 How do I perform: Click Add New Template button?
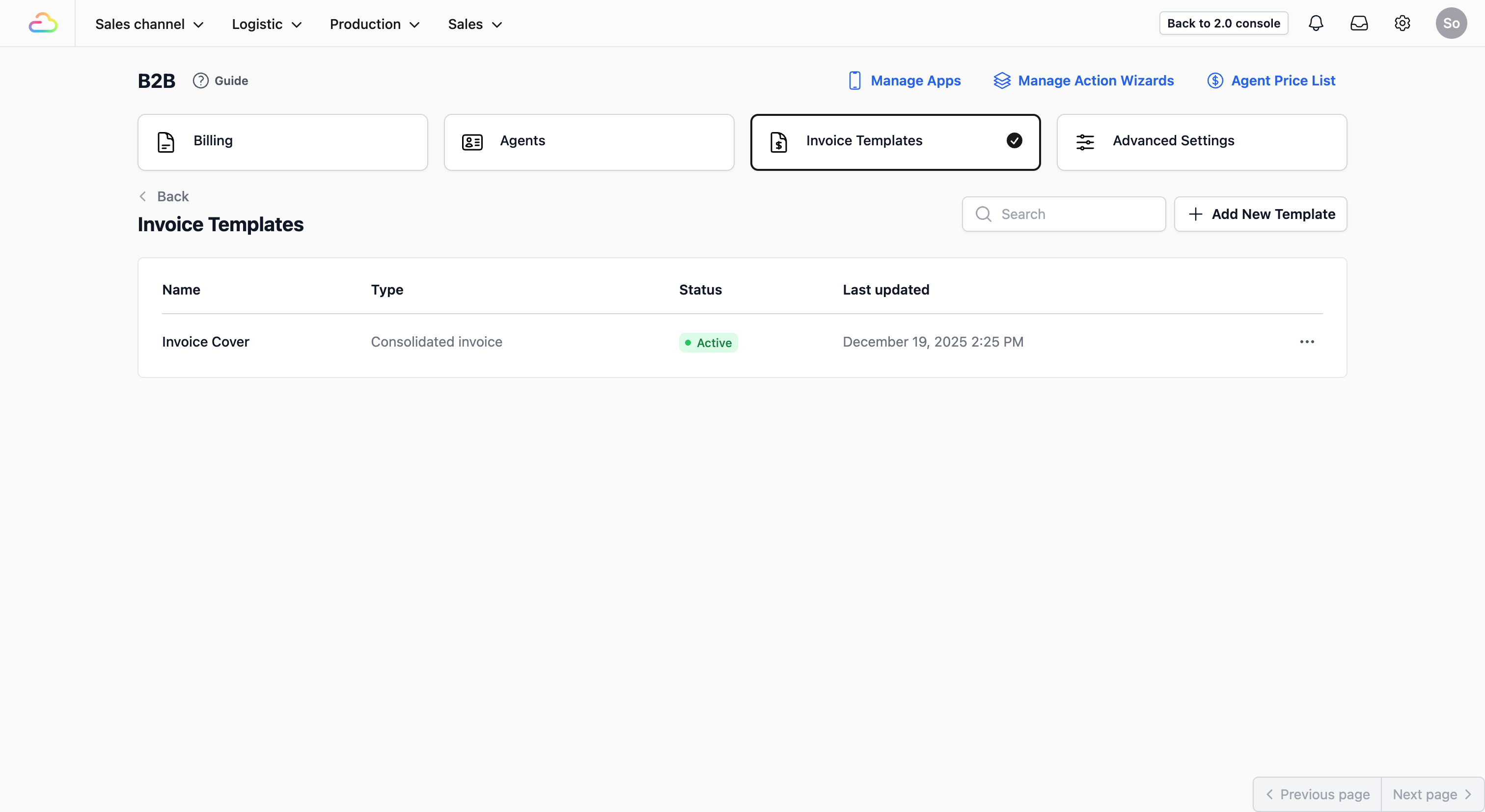pos(1260,215)
